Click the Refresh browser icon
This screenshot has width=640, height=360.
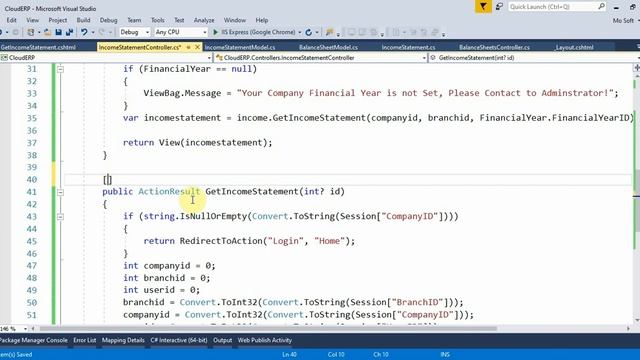309,32
